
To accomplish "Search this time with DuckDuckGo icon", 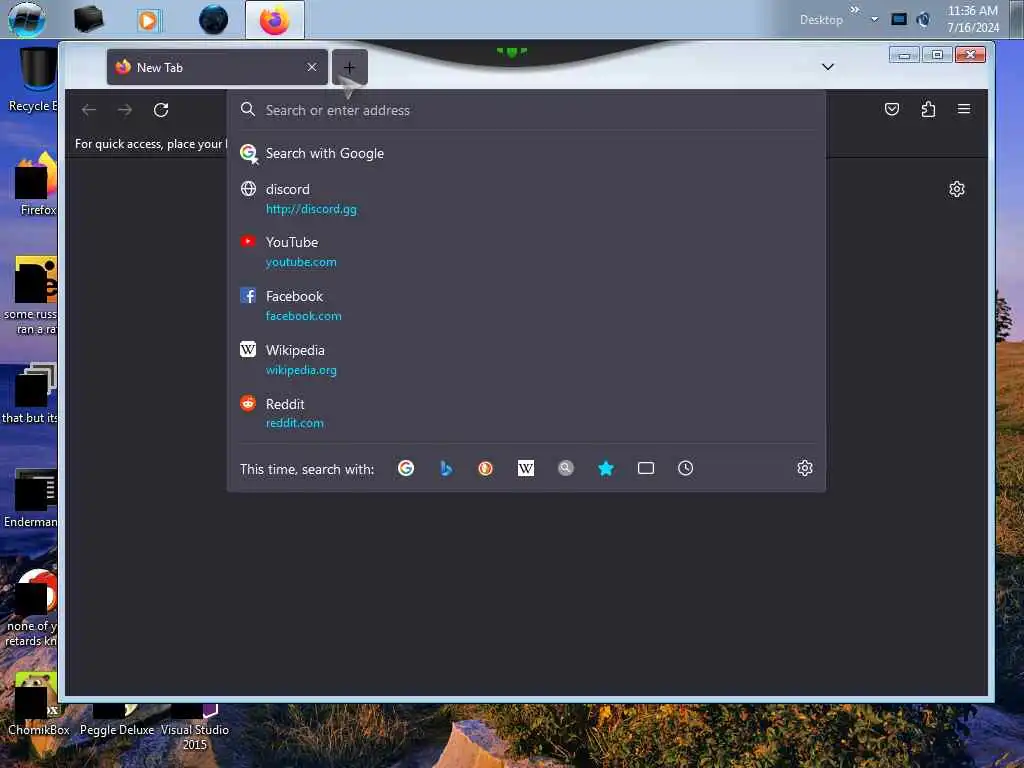I will (x=485, y=468).
